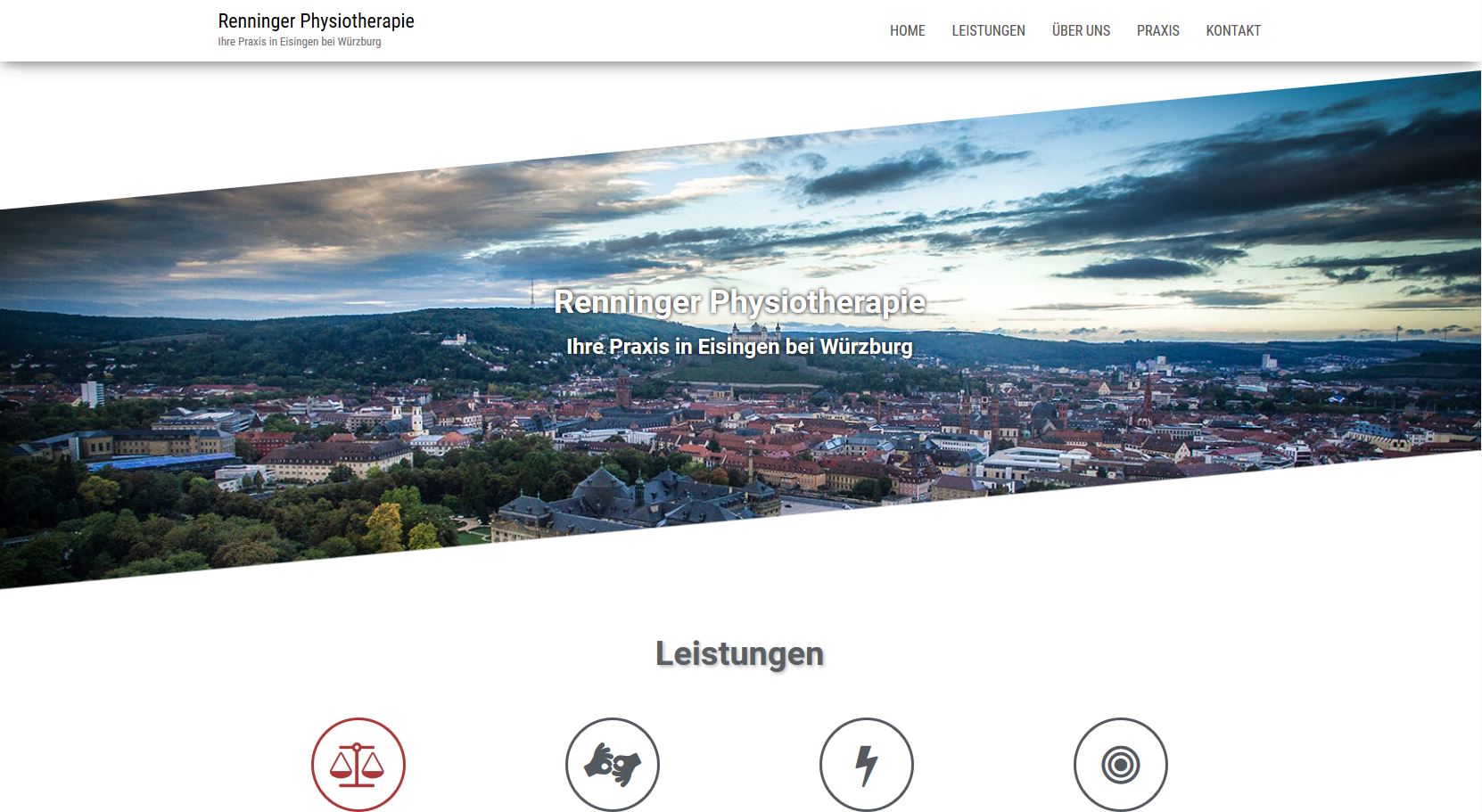This screenshot has width=1482, height=812.
Task: Click the hands massage icon
Action: [613, 765]
